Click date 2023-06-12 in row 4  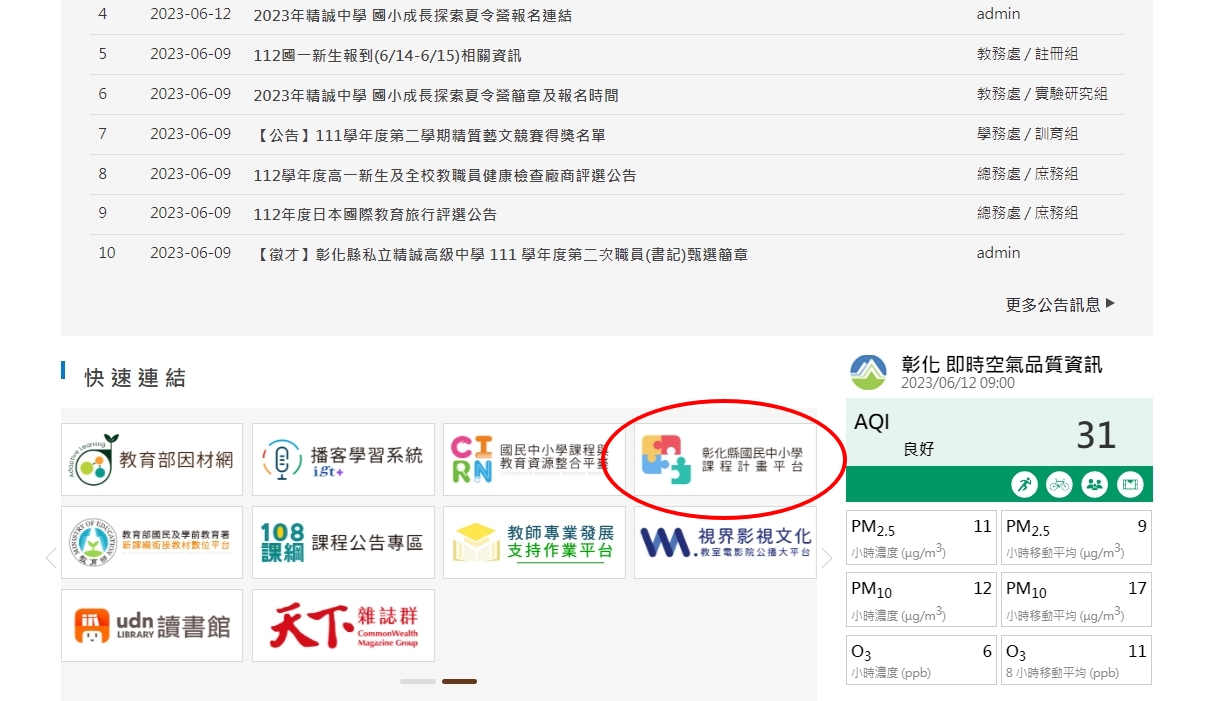pyautogui.click(x=190, y=14)
